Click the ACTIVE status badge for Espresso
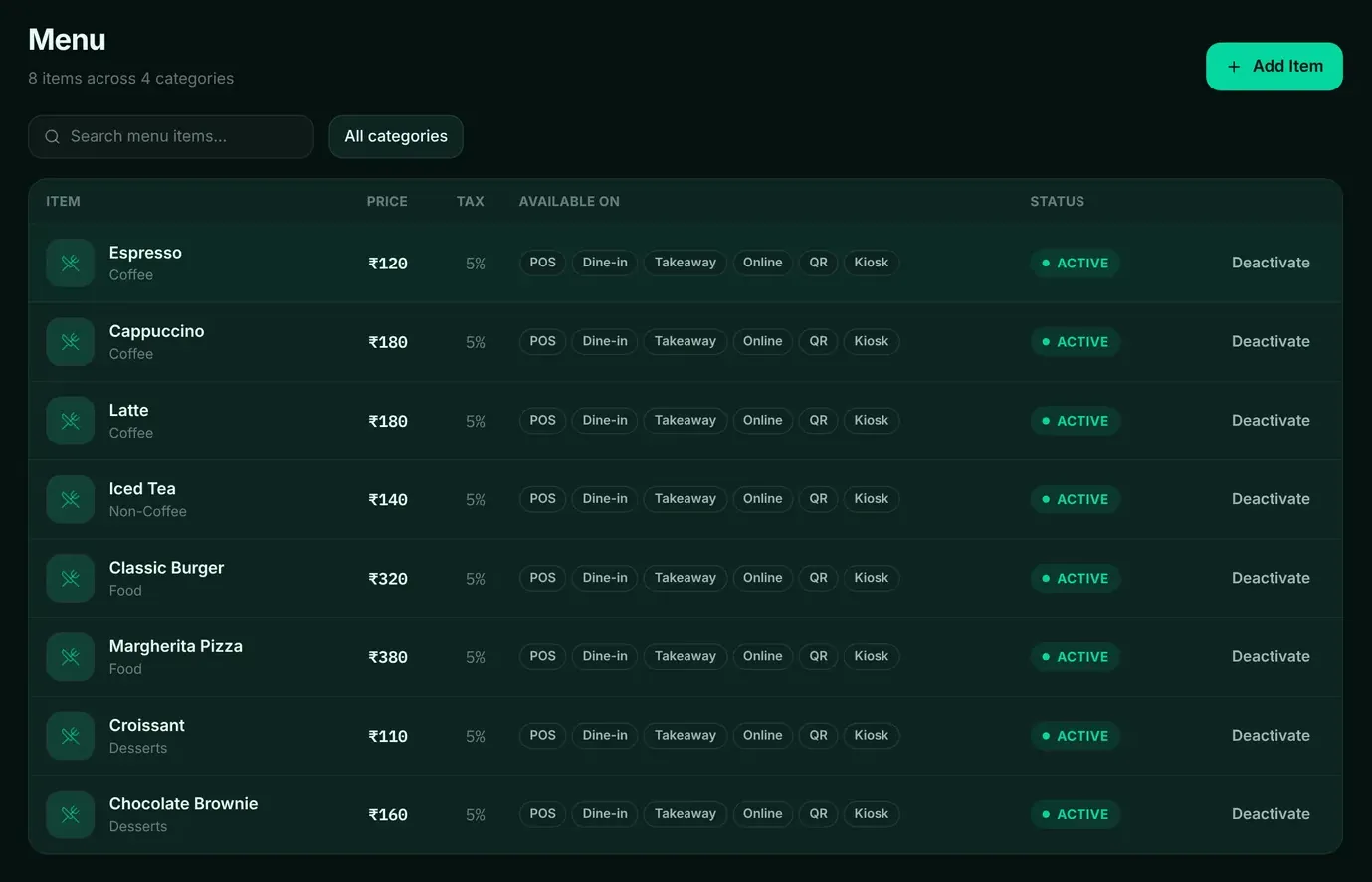 pyautogui.click(x=1075, y=263)
